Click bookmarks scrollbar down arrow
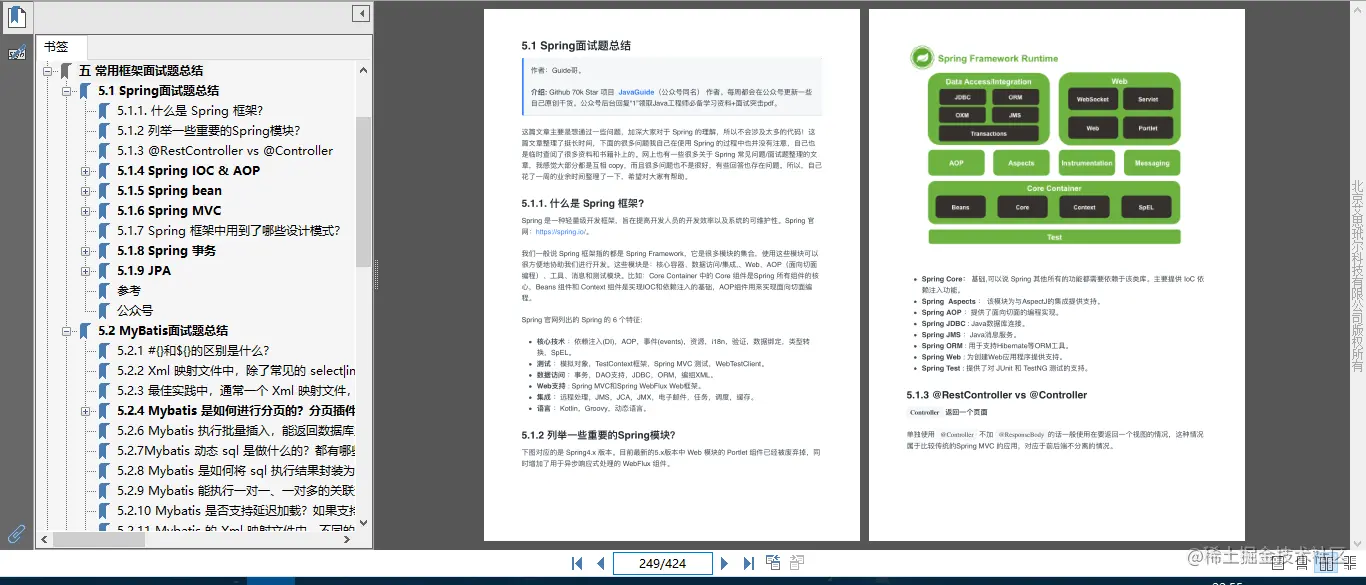Image resolution: width=1366 pixels, height=585 pixels. pos(363,523)
